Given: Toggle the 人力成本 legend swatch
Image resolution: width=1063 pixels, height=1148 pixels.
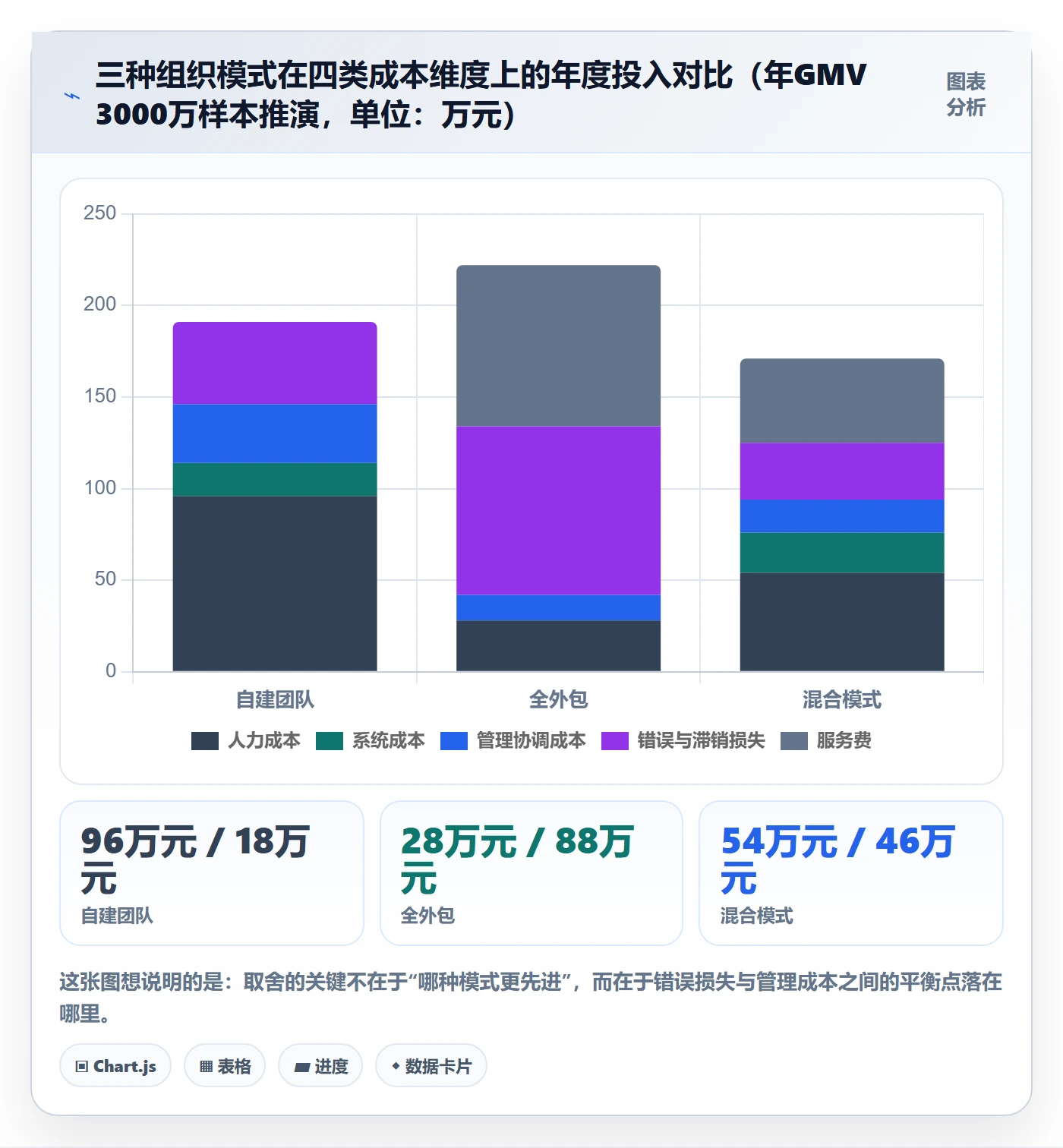Looking at the screenshot, I should pos(205,741).
